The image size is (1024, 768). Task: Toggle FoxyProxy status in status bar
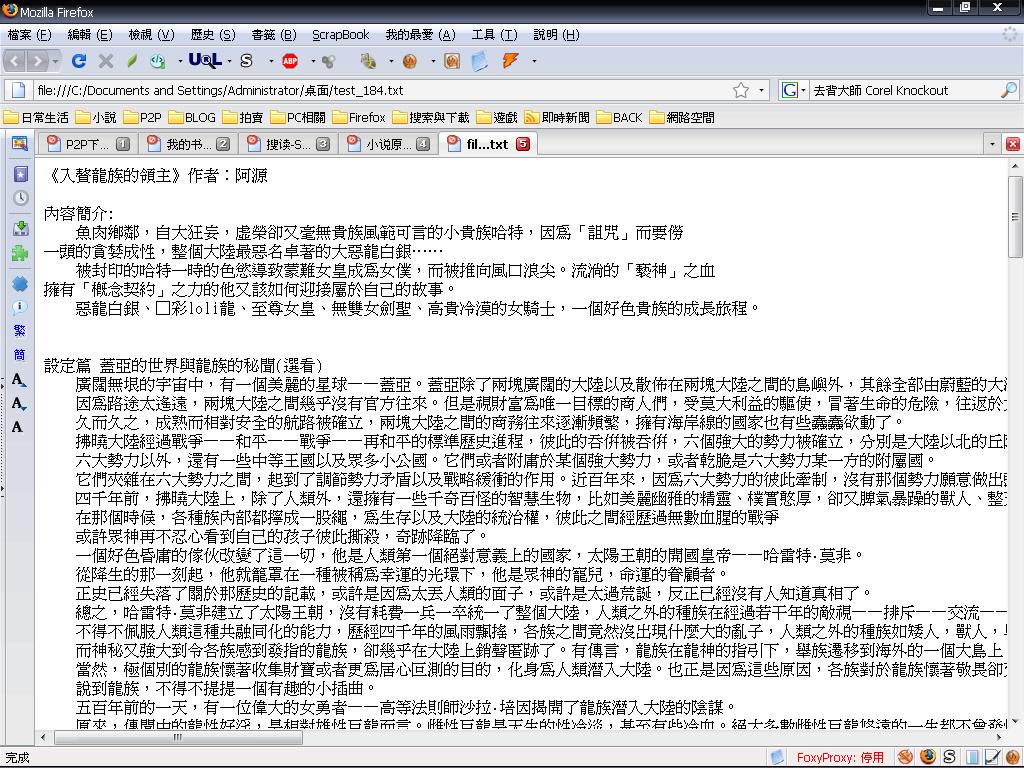click(840, 757)
